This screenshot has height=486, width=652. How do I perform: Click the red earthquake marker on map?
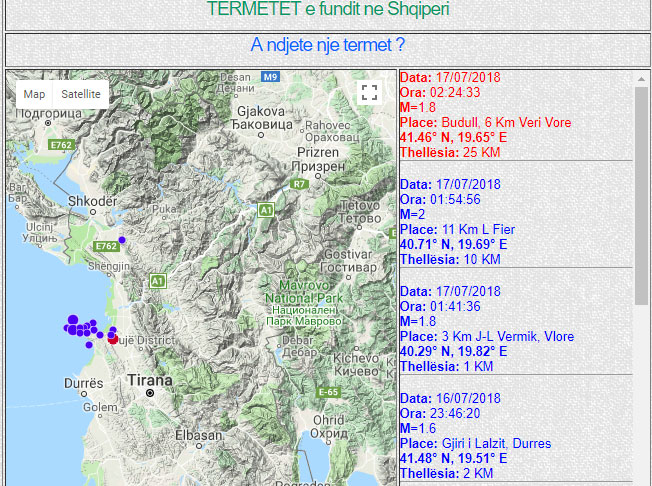[113, 339]
